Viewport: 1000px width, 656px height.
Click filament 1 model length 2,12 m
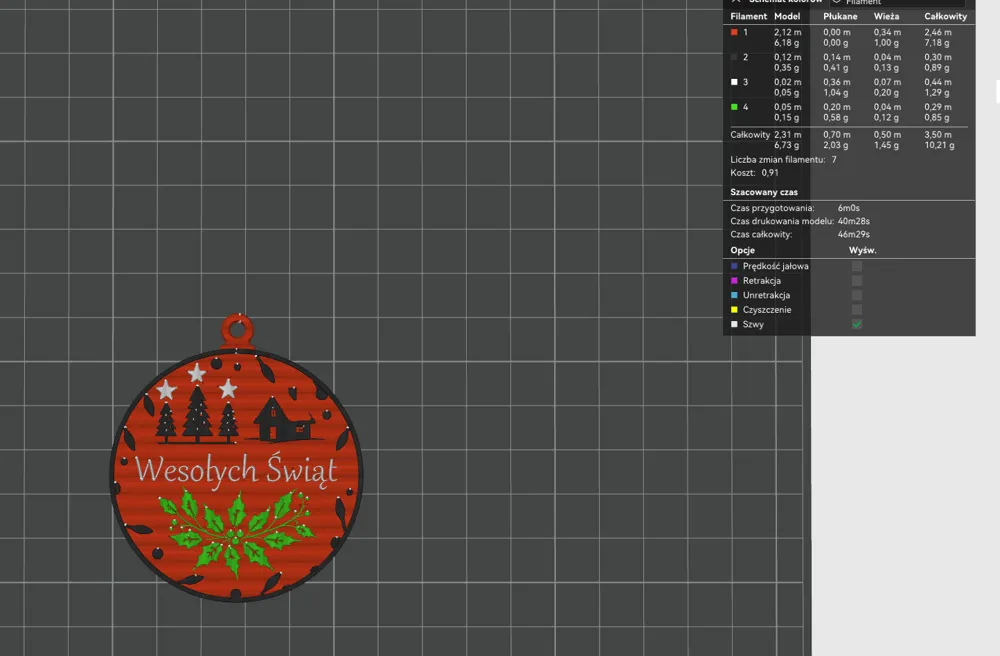788,32
